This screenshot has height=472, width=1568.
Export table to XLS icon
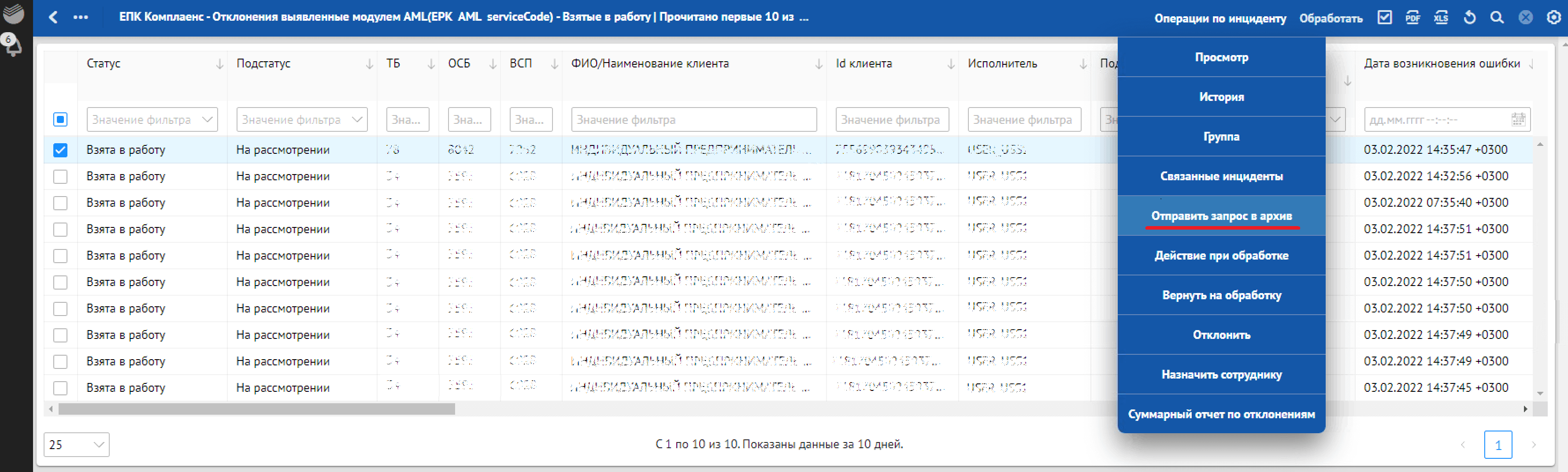(x=1441, y=18)
